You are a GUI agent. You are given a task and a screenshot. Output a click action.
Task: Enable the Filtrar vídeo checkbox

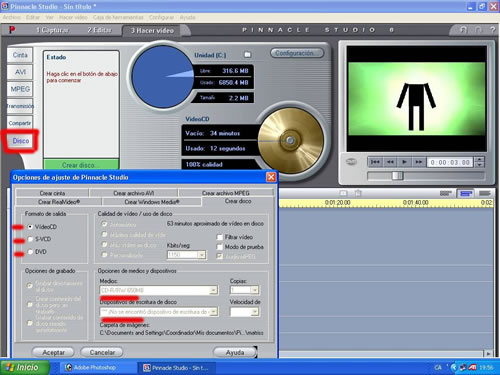[x=219, y=237]
